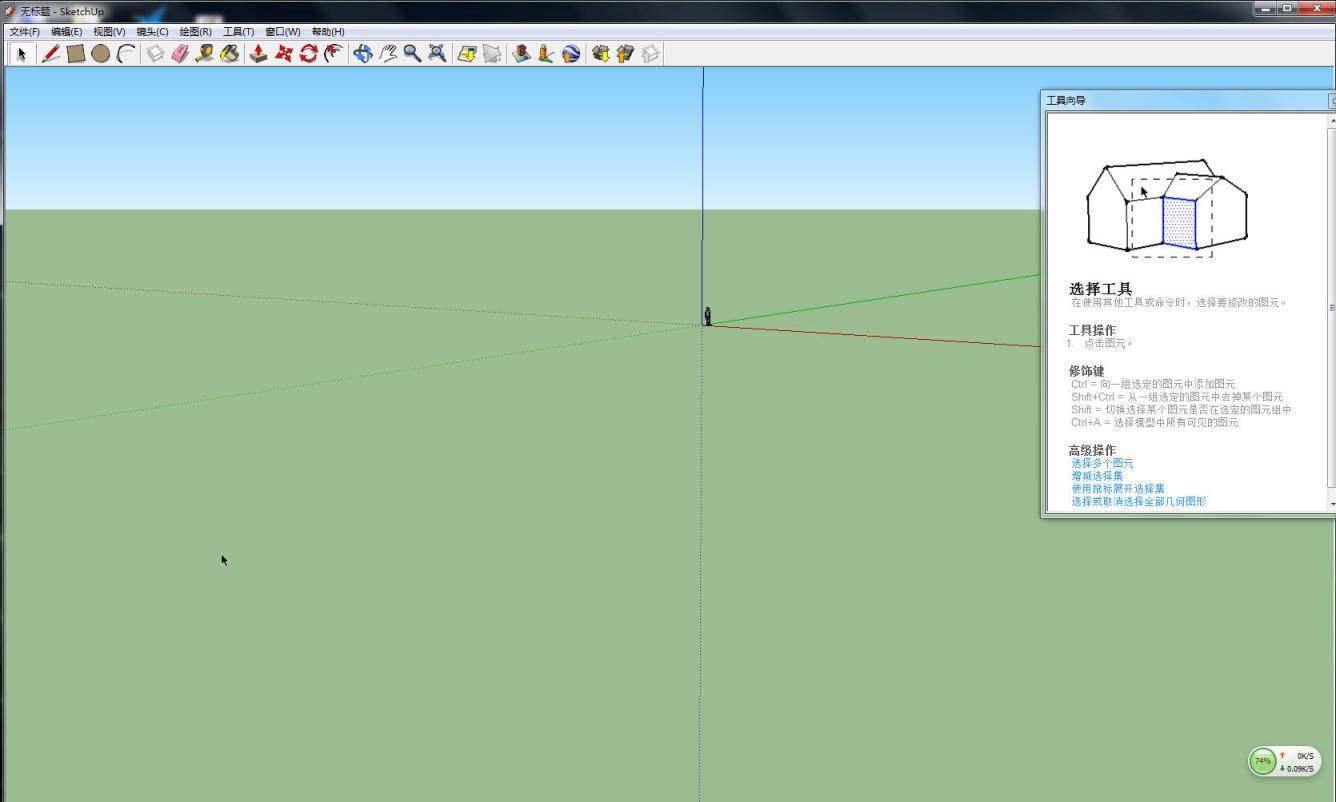Use the Push/Pull tool
Image resolution: width=1336 pixels, height=802 pixels.
click(x=256, y=54)
